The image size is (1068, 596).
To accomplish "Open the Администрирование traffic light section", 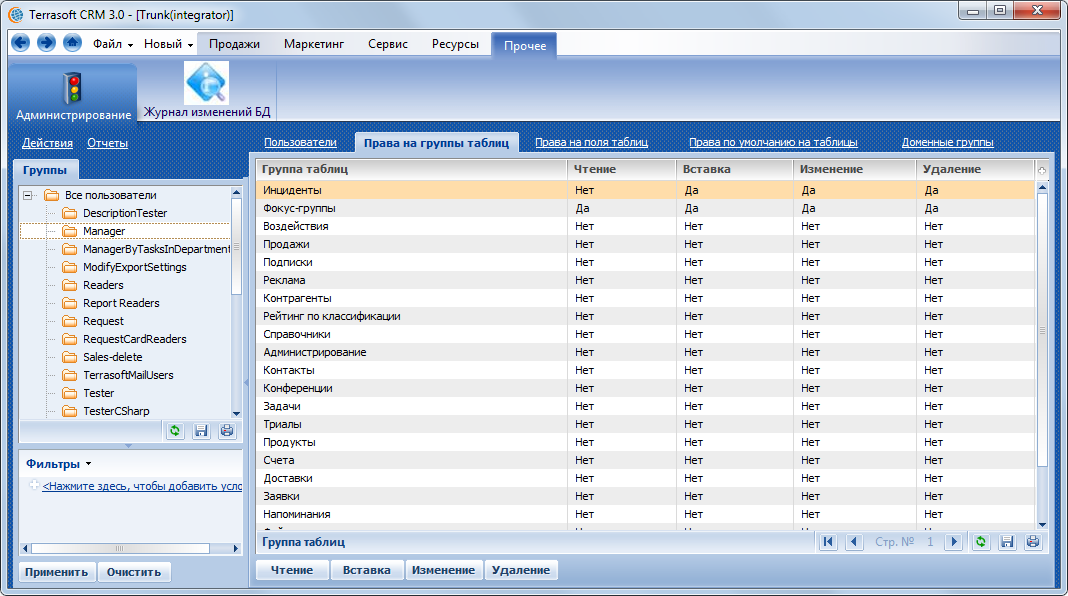I will point(74,95).
